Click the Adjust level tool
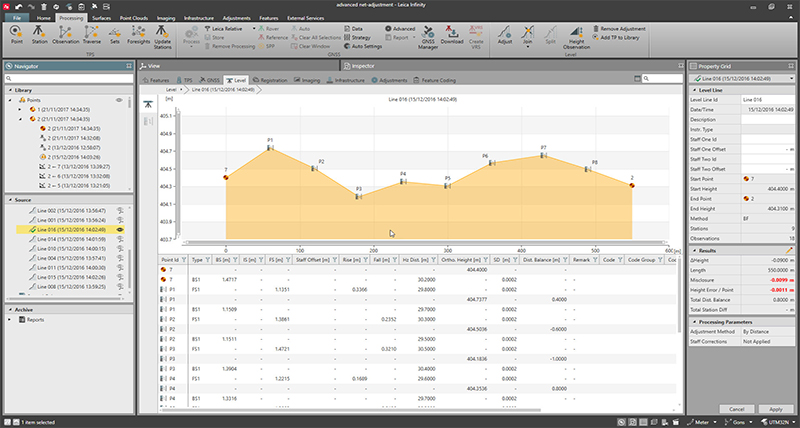Image resolution: width=800 pixels, height=428 pixels. point(506,38)
